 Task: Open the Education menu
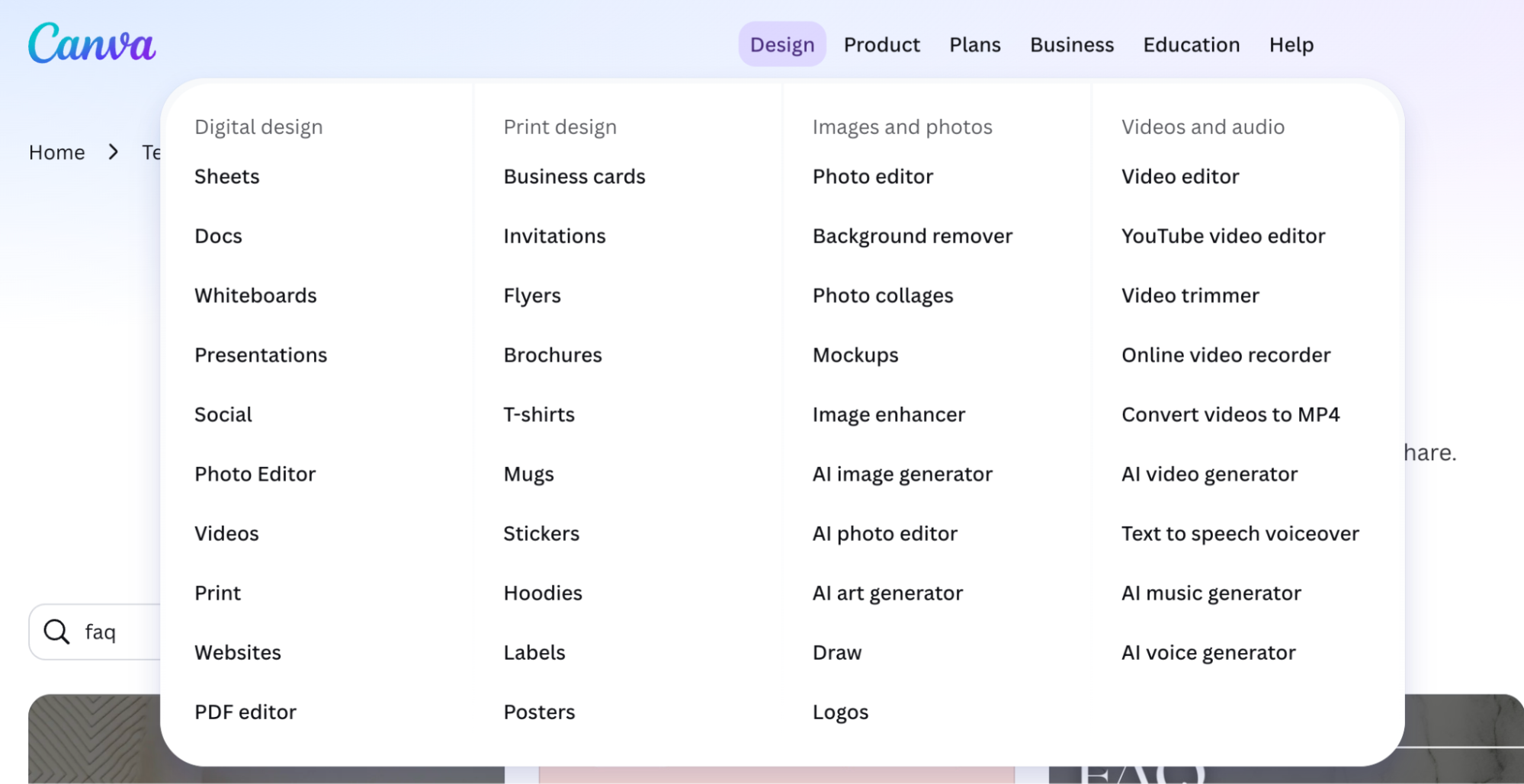tap(1192, 45)
